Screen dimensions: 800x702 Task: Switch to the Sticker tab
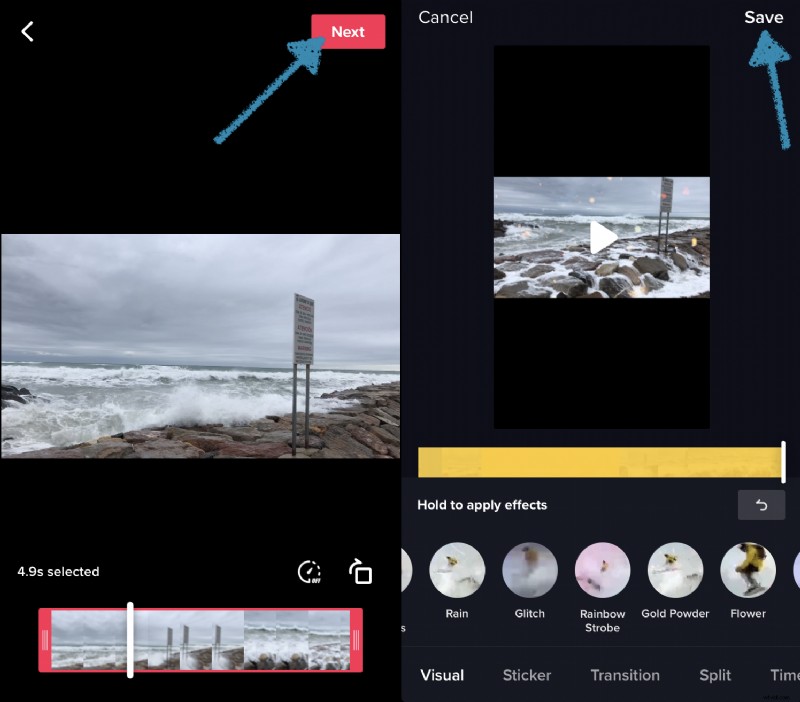527,675
